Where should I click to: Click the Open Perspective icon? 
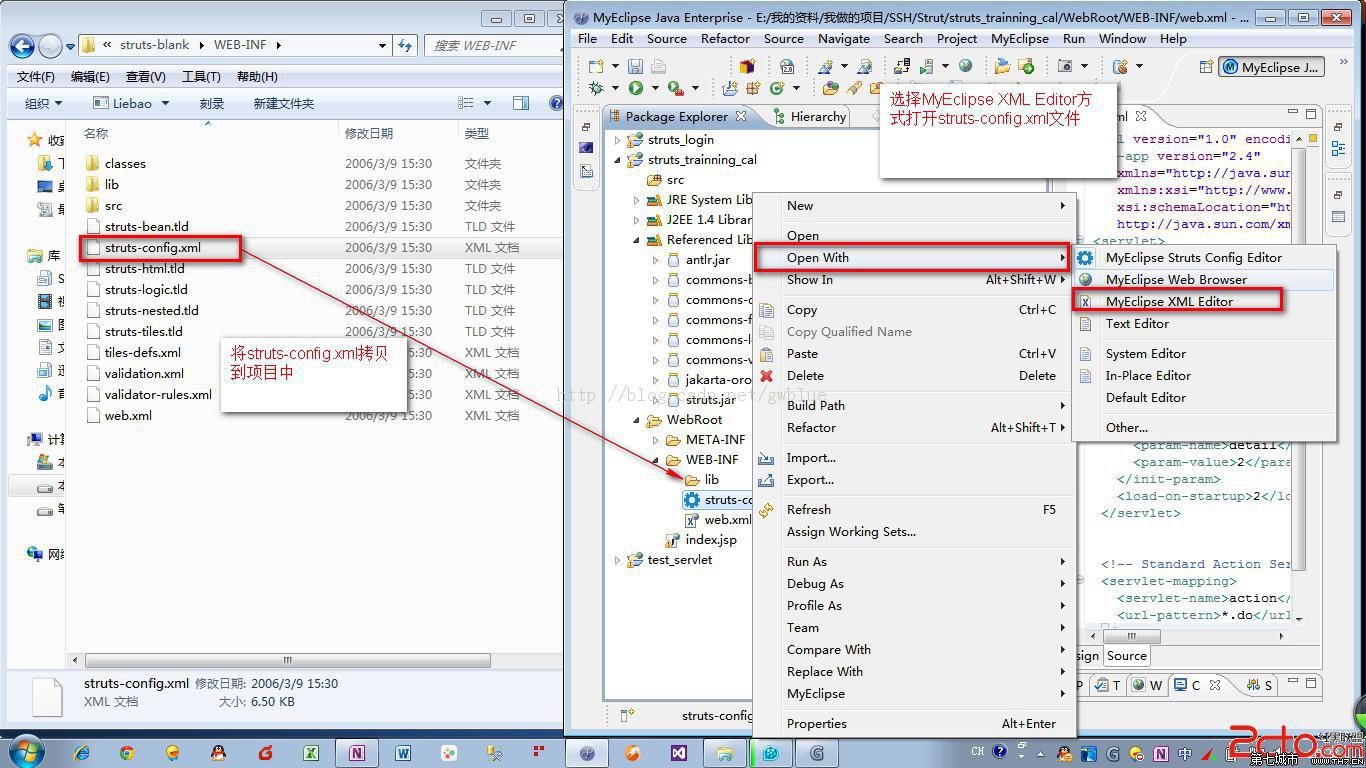pyautogui.click(x=1206, y=67)
